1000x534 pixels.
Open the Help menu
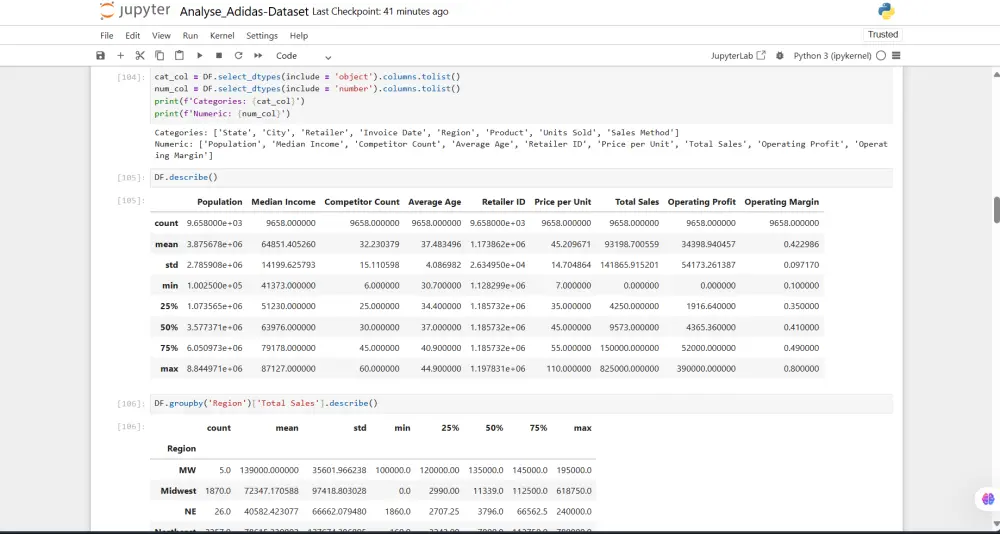point(298,36)
